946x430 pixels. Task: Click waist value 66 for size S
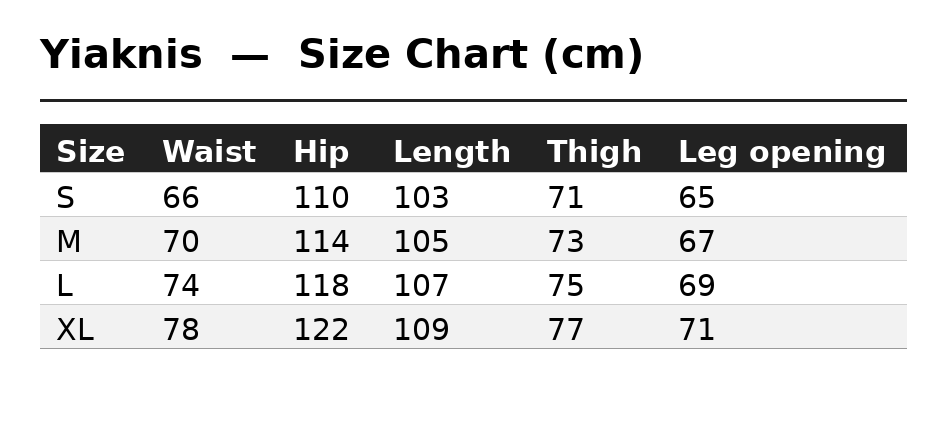pyautogui.click(x=180, y=198)
